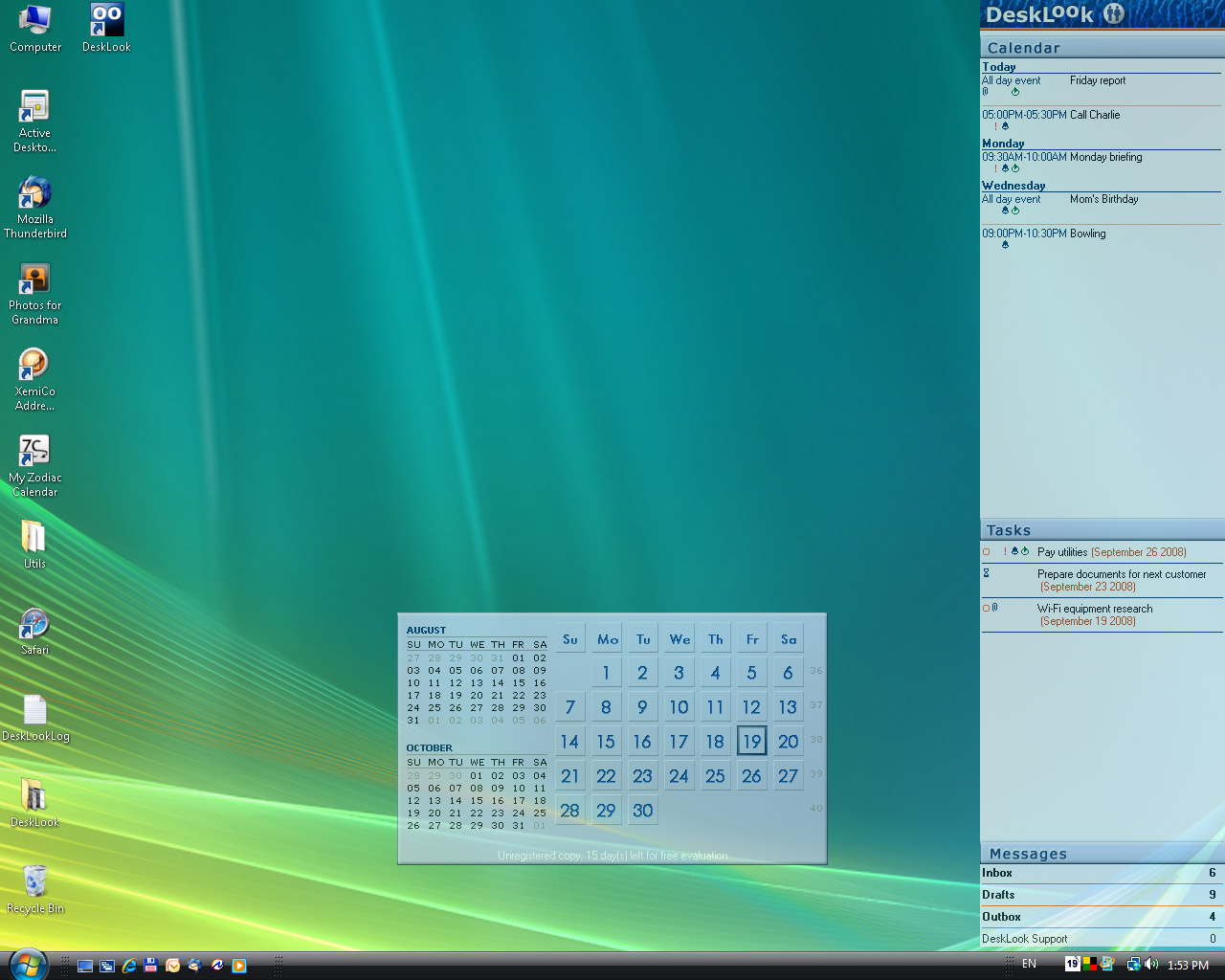
Task: Open the Bowling appointment
Action: coord(1088,234)
